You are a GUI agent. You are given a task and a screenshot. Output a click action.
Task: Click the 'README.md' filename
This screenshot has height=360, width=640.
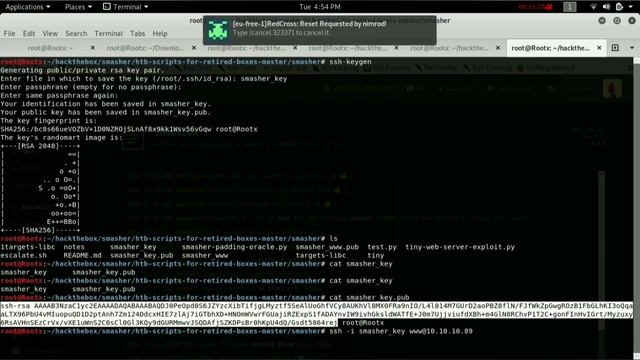[82, 256]
